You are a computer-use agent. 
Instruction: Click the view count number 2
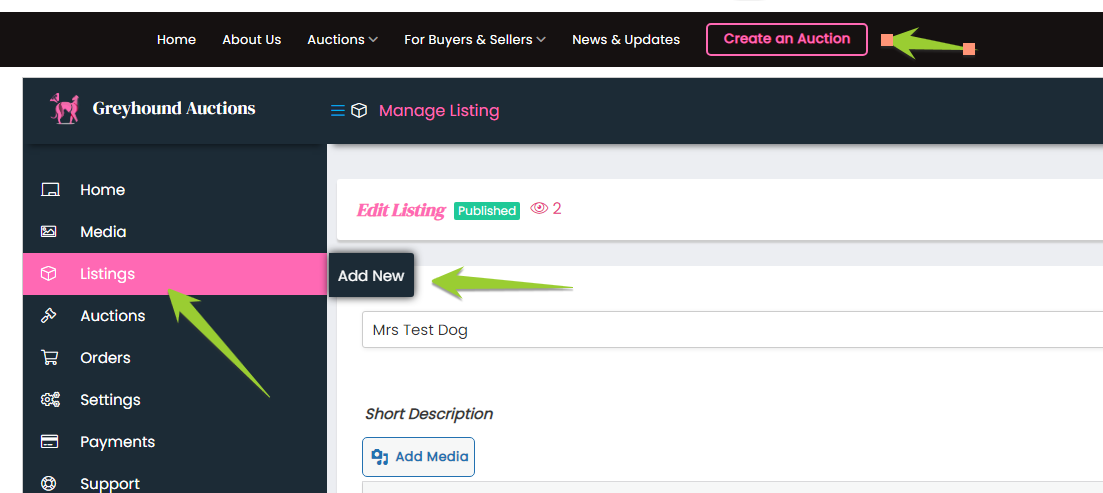(557, 208)
